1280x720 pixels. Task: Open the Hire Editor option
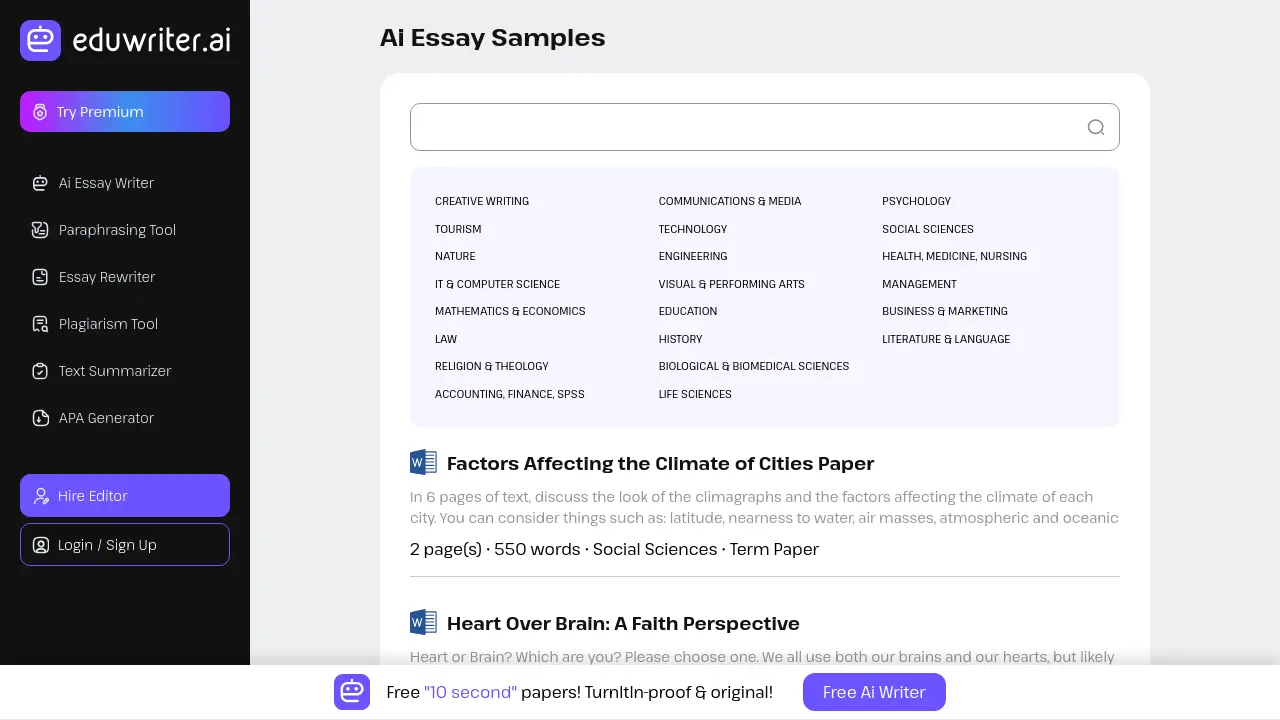124,495
